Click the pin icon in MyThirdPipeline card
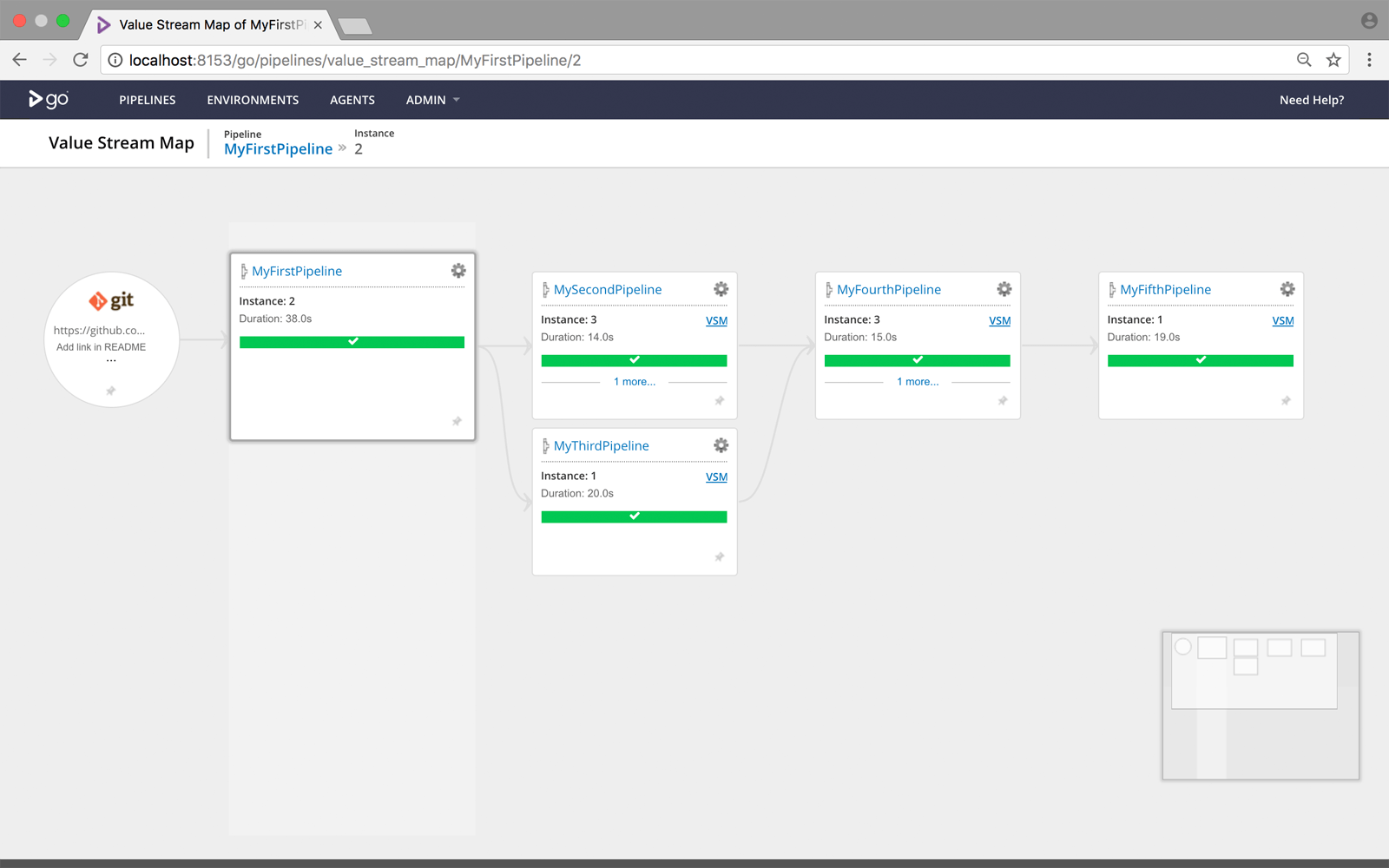1389x868 pixels. pyautogui.click(x=719, y=556)
